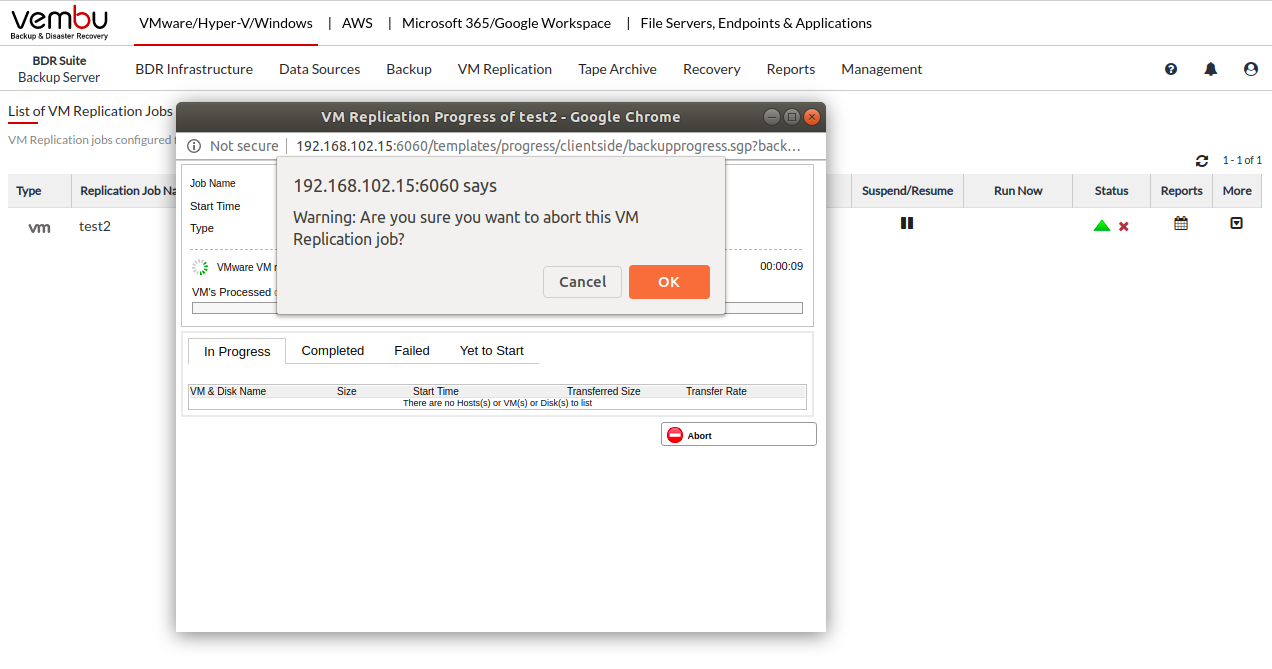Open the user account profile icon
Image resolution: width=1272 pixels, height=669 pixels.
click(x=1250, y=69)
